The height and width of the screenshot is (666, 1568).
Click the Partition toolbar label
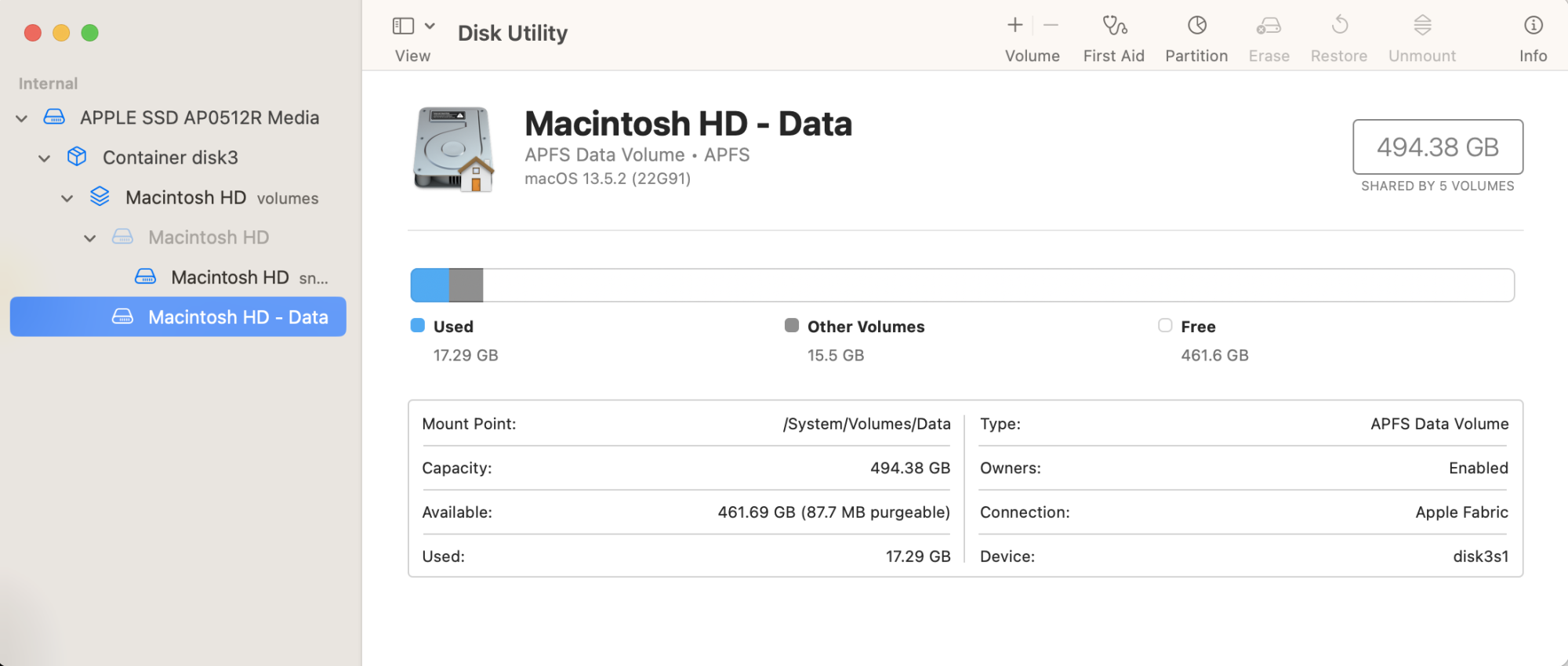[x=1196, y=56]
